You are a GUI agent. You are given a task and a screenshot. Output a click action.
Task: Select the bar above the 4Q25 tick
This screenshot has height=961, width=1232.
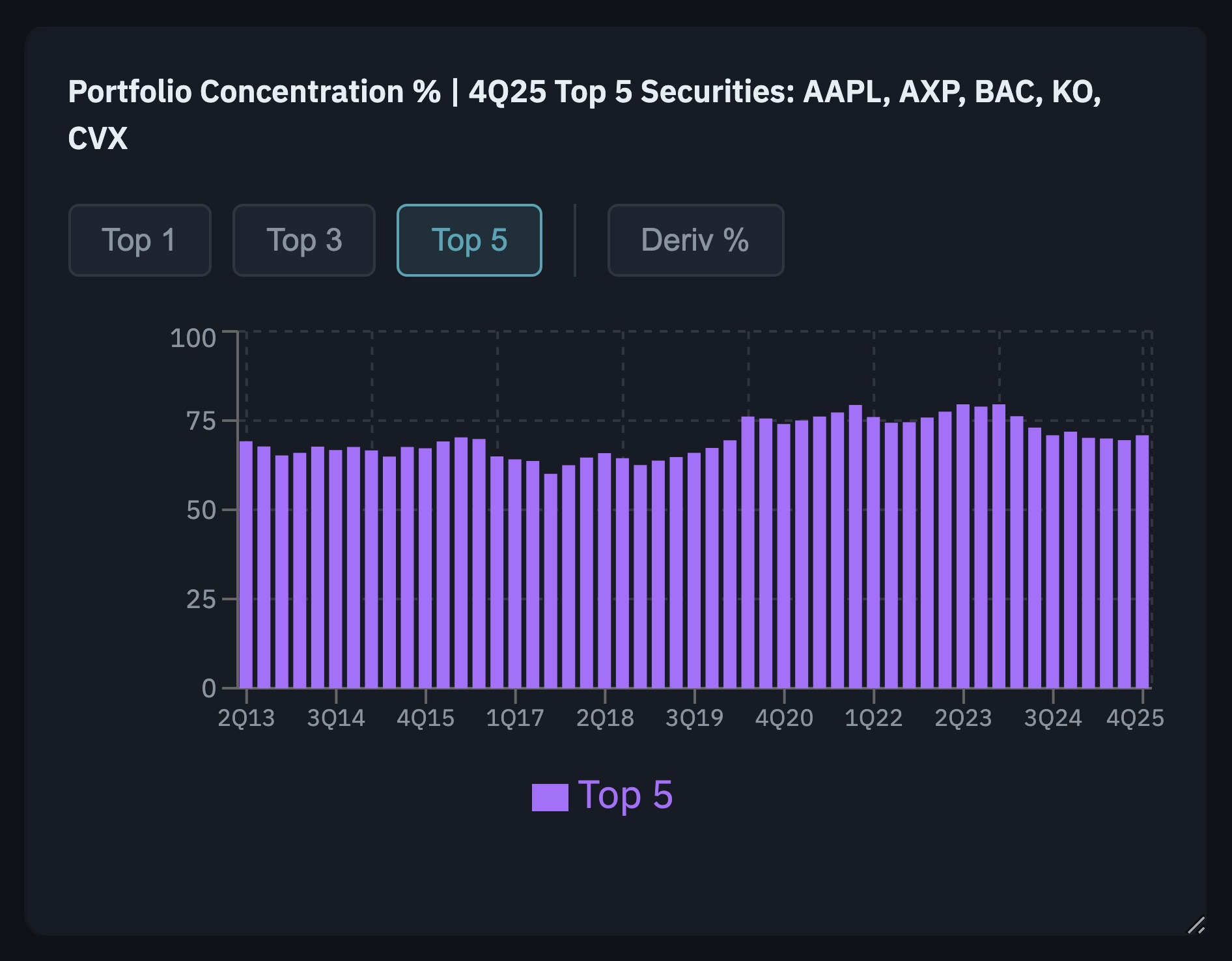[1142, 561]
